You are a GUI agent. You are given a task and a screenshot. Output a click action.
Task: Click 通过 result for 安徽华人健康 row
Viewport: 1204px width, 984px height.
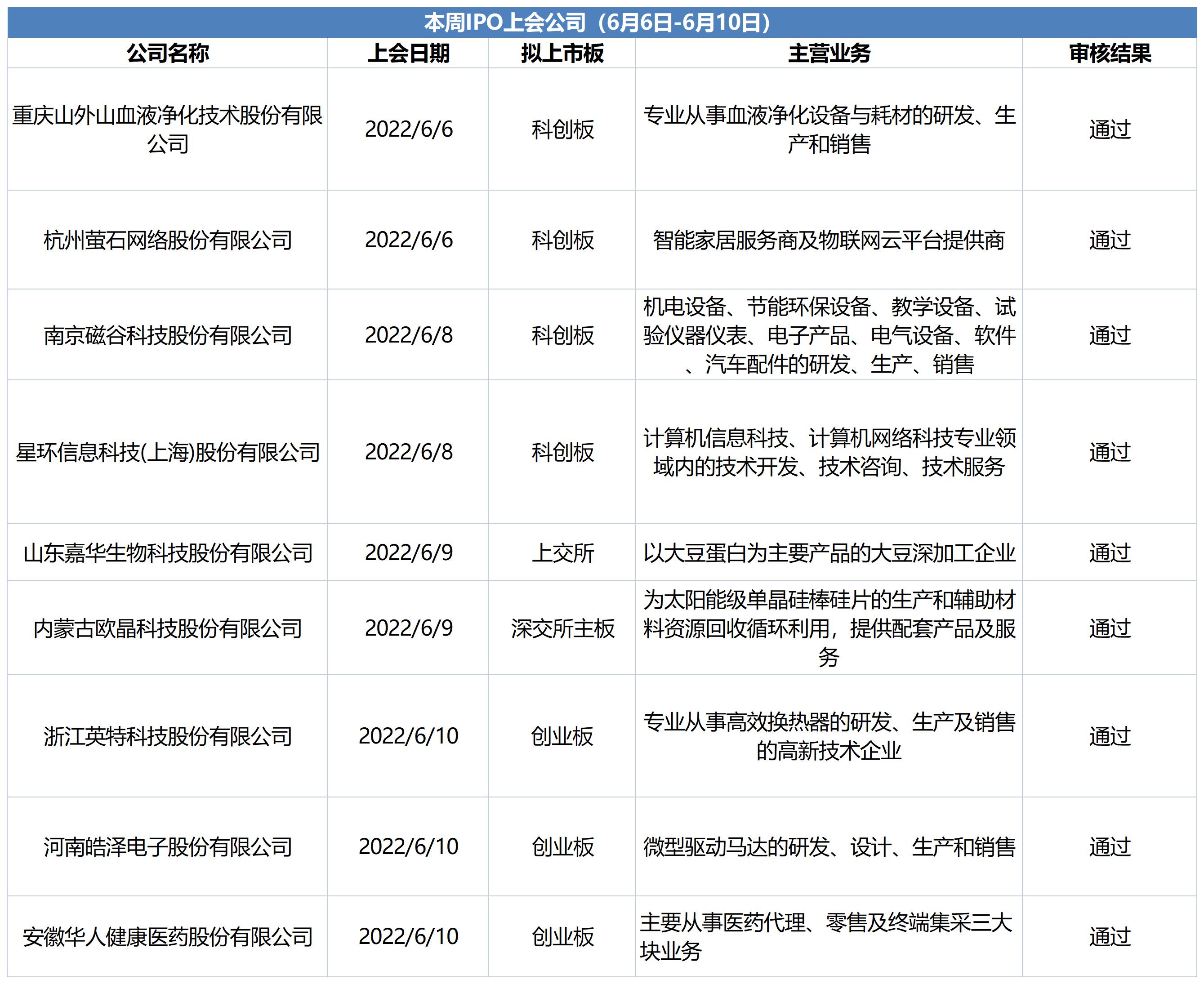(1110, 937)
